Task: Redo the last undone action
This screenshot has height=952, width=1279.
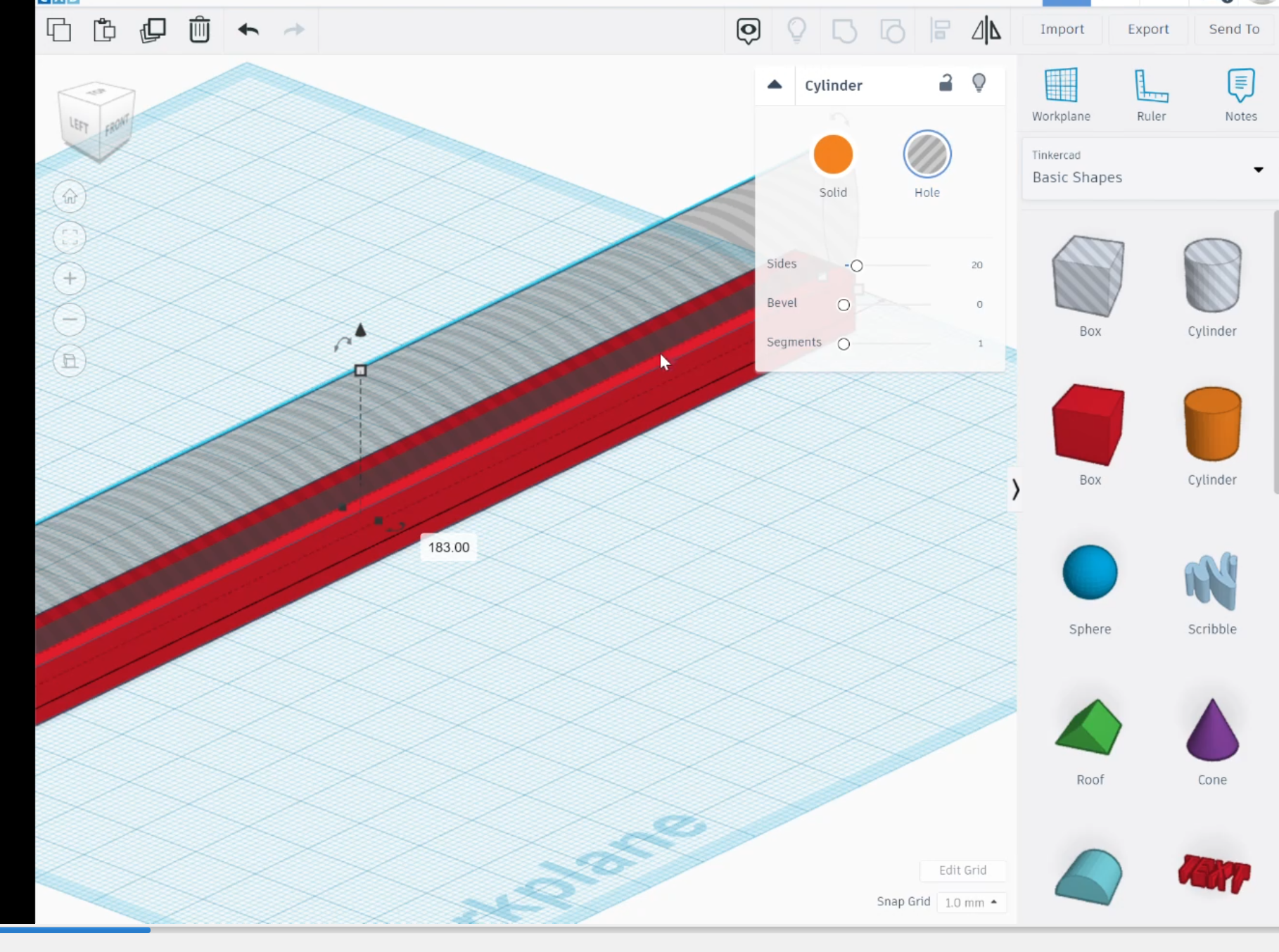Action: (294, 30)
